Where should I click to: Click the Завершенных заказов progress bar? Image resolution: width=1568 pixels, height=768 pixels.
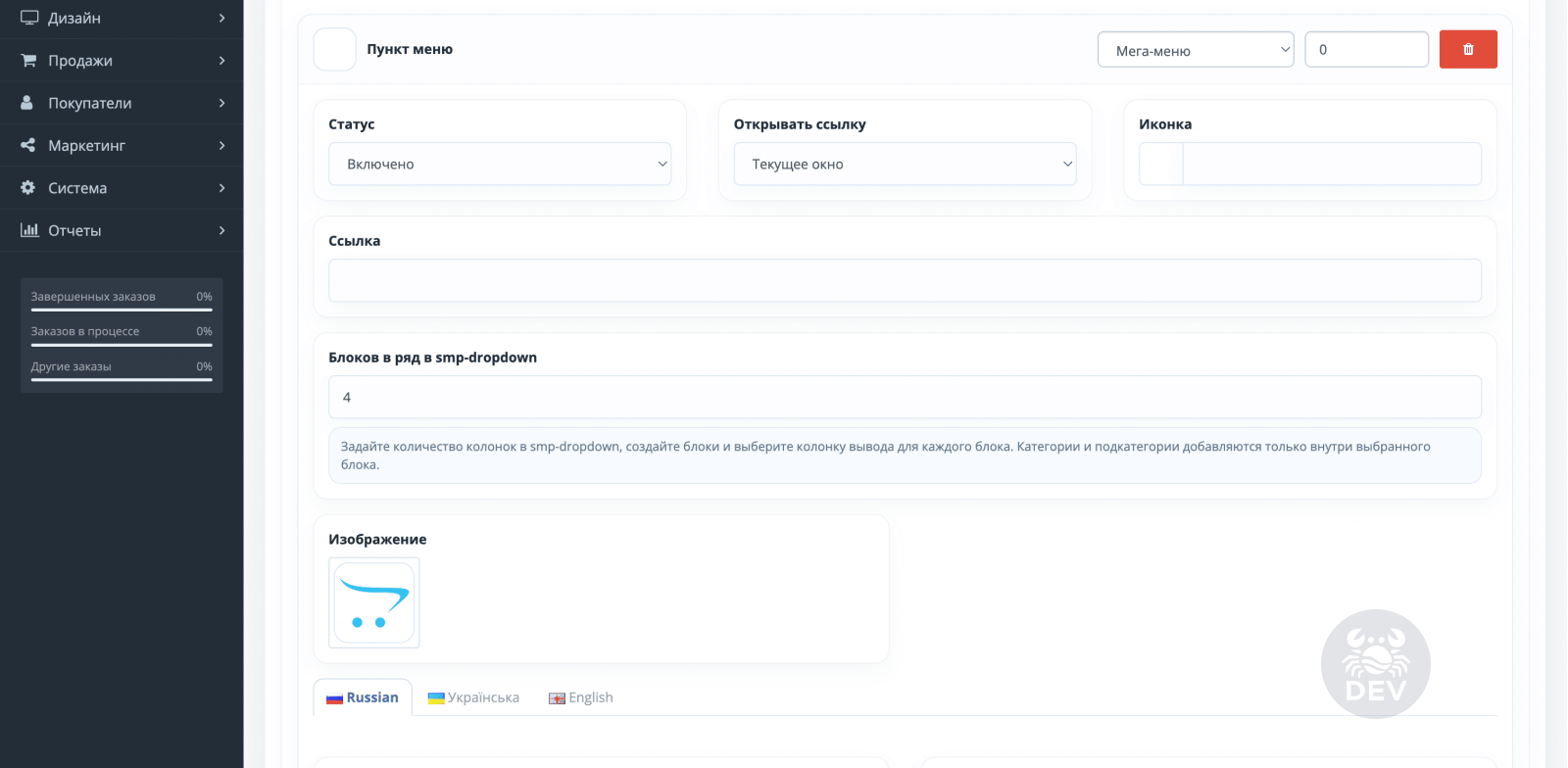pyautogui.click(x=122, y=310)
